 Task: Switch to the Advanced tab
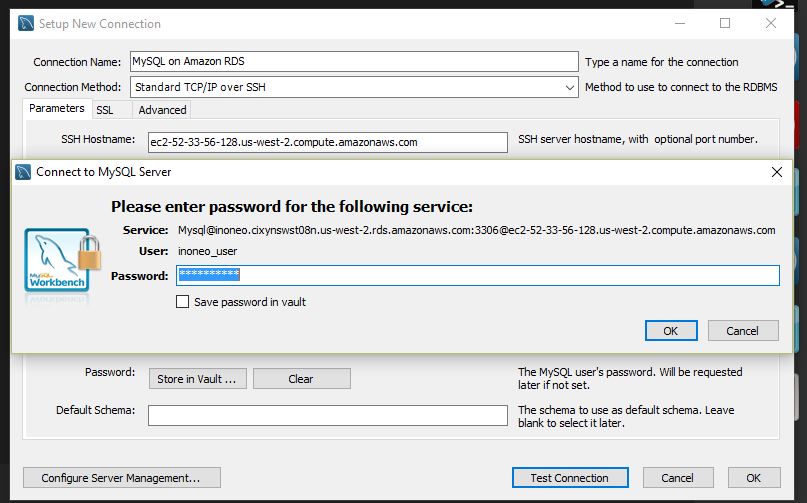[x=162, y=110]
